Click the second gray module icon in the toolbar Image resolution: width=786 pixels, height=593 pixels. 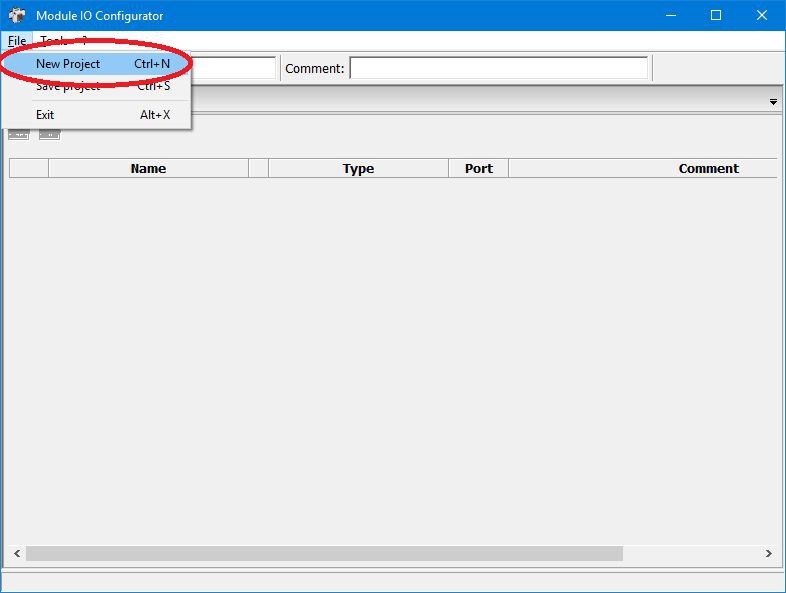pyautogui.click(x=50, y=134)
